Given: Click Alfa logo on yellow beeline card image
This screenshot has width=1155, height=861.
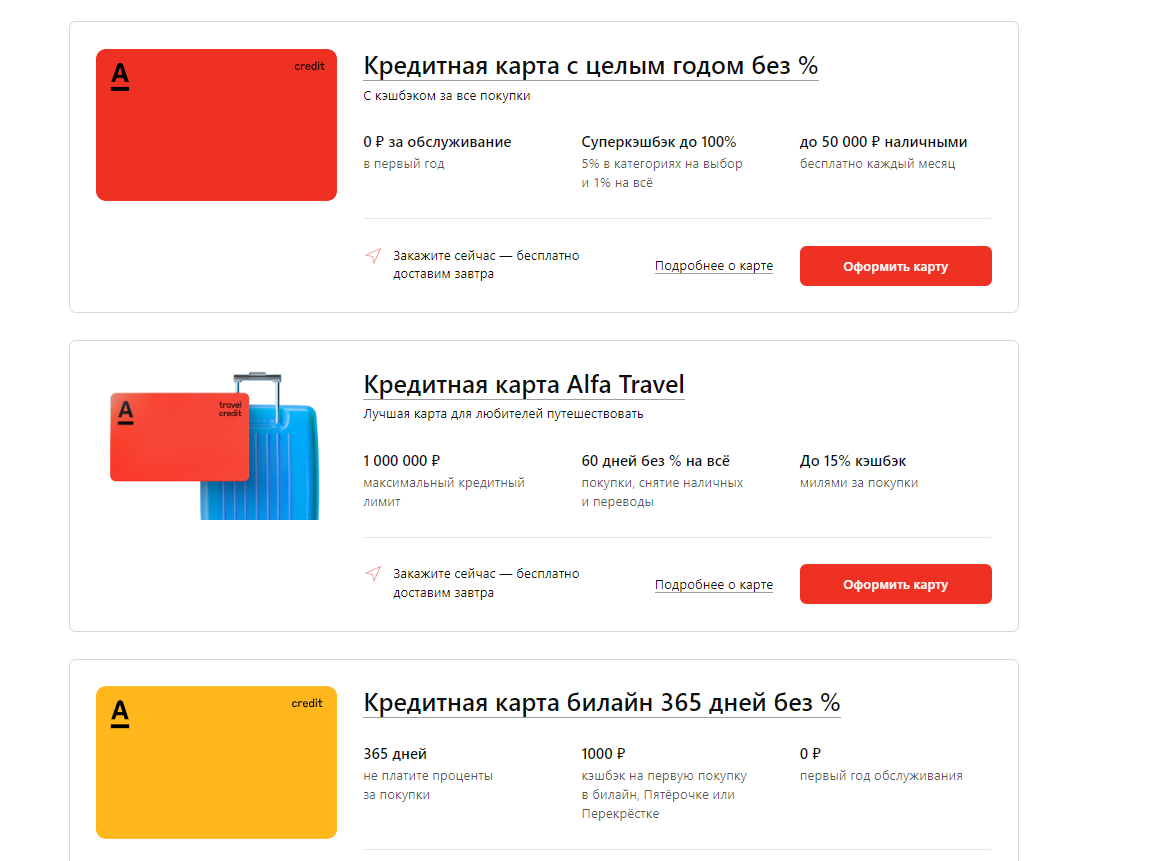Looking at the screenshot, I should tap(120, 714).
